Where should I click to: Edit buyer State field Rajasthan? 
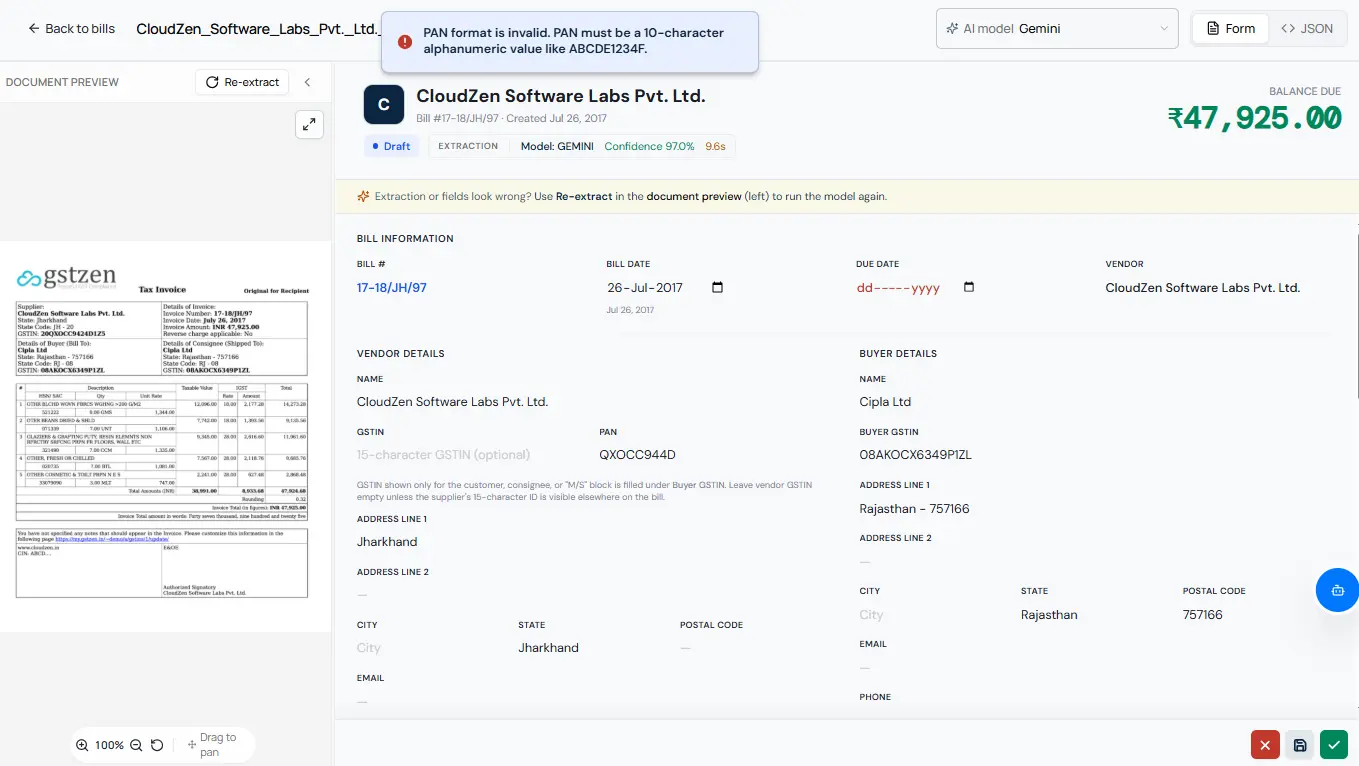pos(1049,615)
